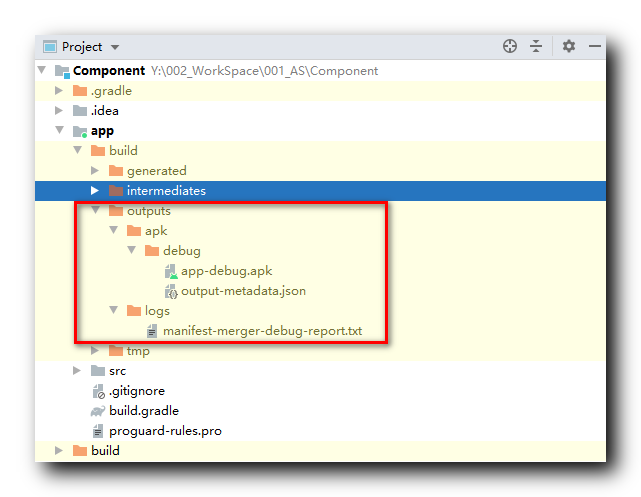The height and width of the screenshot is (497, 641).
Task: Expand the tmp folder
Action: tap(95, 350)
